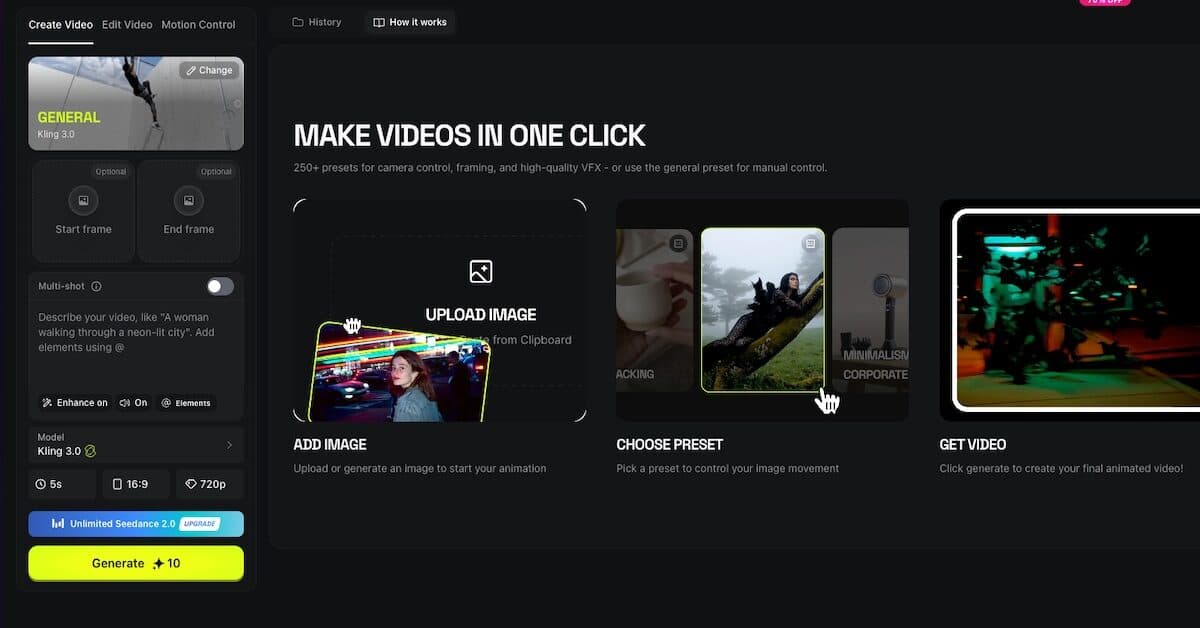Viewport: 1200px width, 628px height.
Task: Toggle the Enhance on option
Action: [x=74, y=403]
